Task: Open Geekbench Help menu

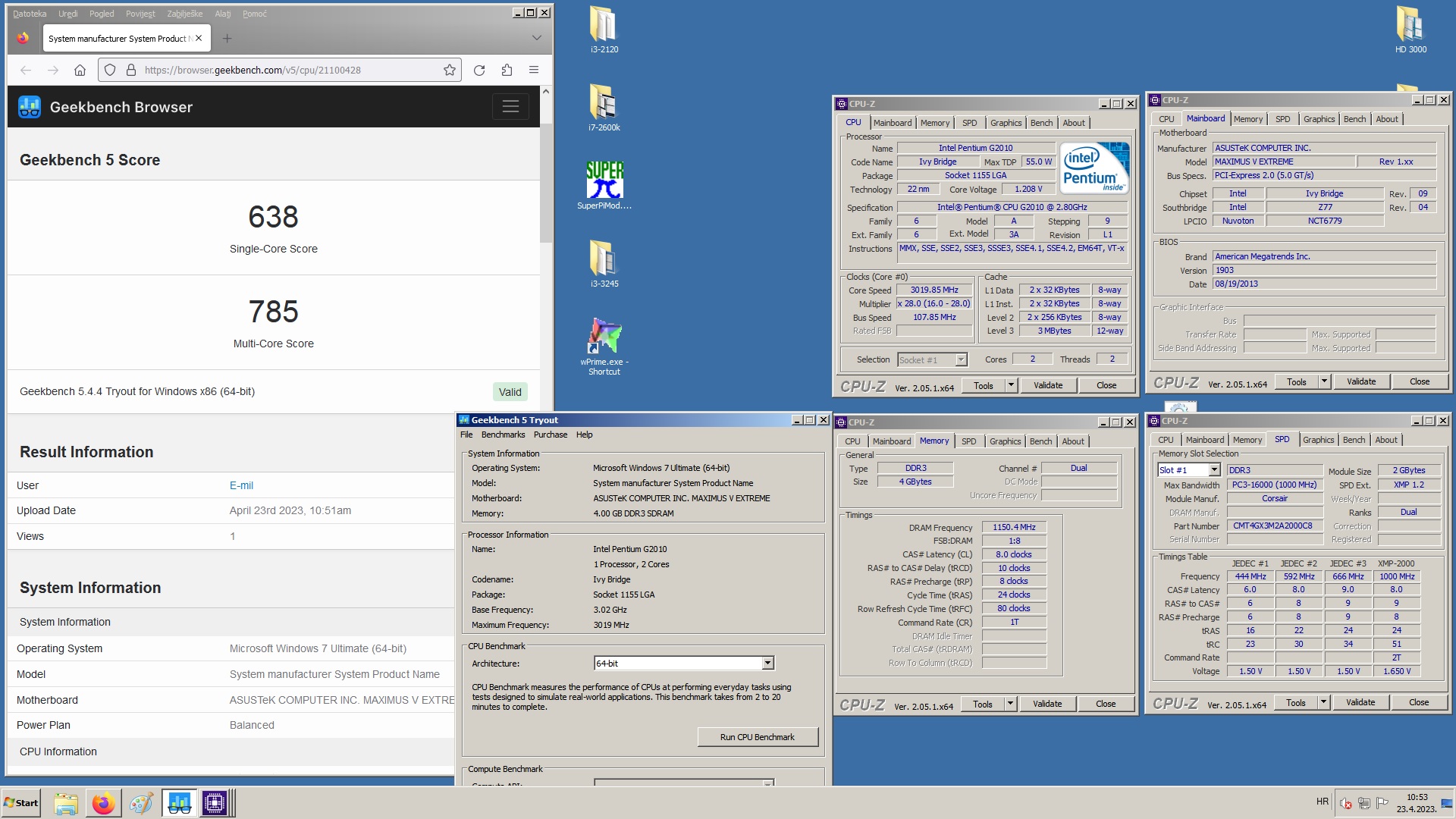Action: coord(584,435)
